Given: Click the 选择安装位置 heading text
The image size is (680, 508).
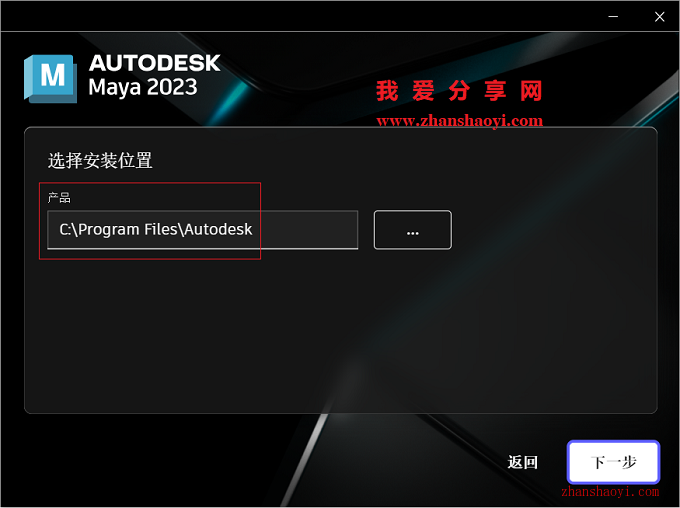Looking at the screenshot, I should click(100, 161).
